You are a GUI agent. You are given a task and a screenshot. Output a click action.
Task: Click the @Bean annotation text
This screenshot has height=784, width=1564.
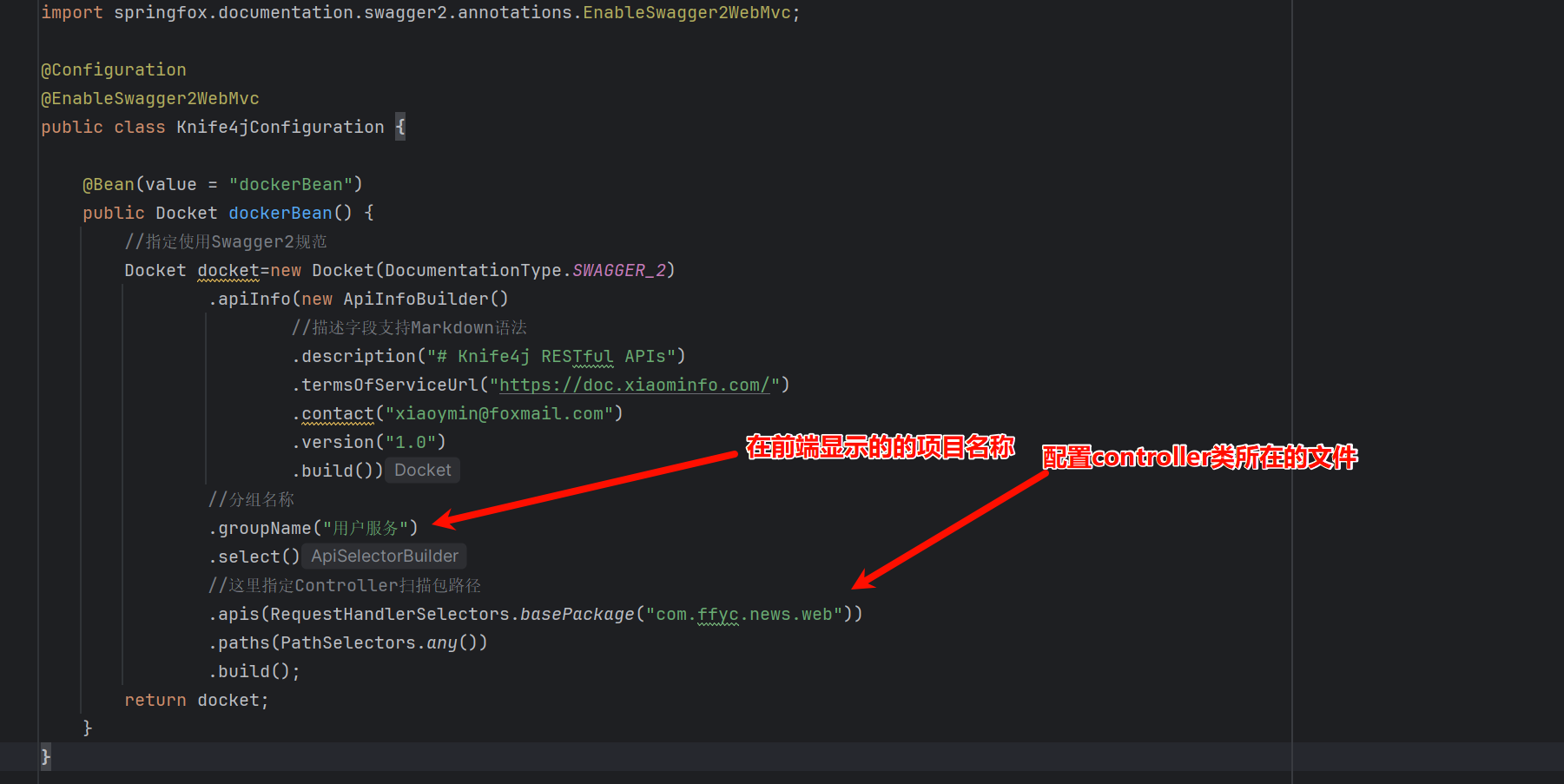pyautogui.click(x=109, y=184)
